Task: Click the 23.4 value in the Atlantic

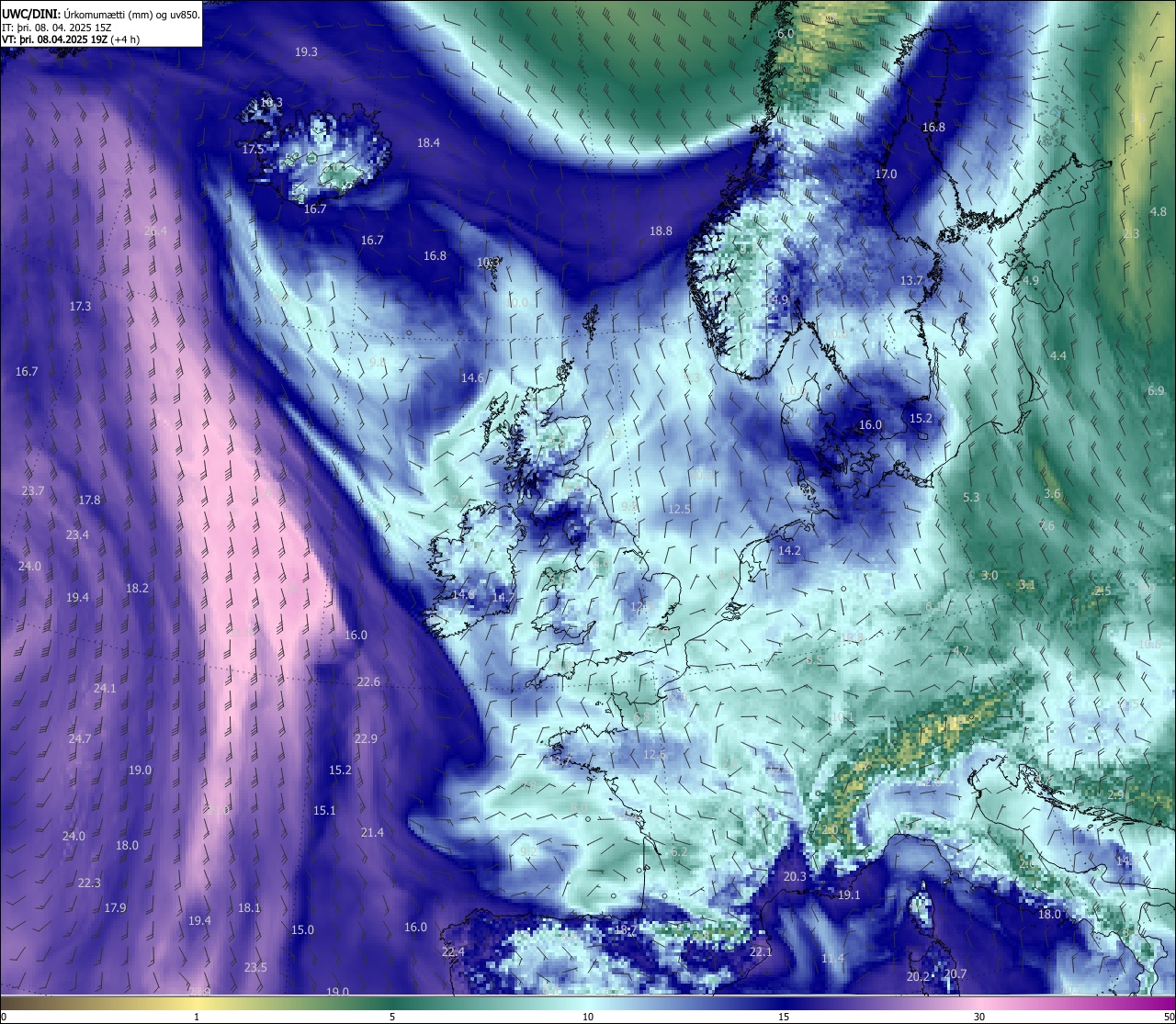Action: [x=77, y=535]
